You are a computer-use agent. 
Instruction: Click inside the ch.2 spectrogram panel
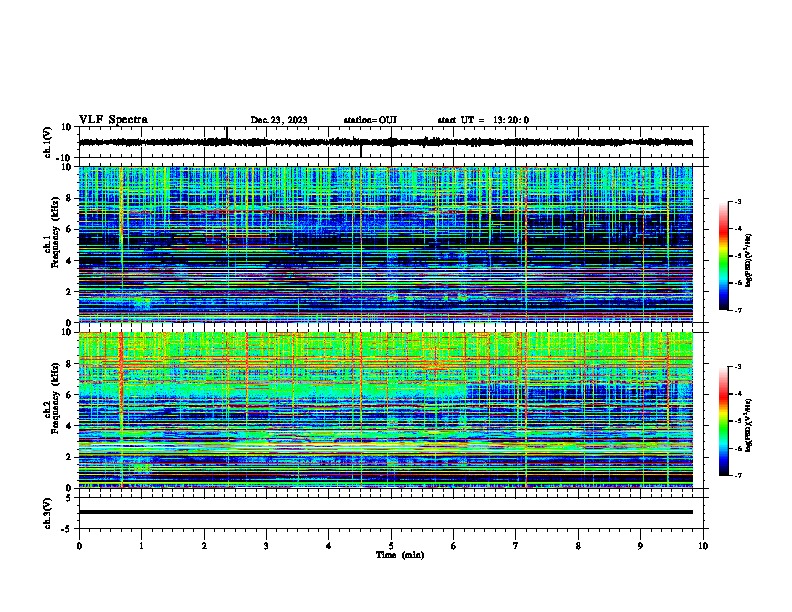point(385,410)
